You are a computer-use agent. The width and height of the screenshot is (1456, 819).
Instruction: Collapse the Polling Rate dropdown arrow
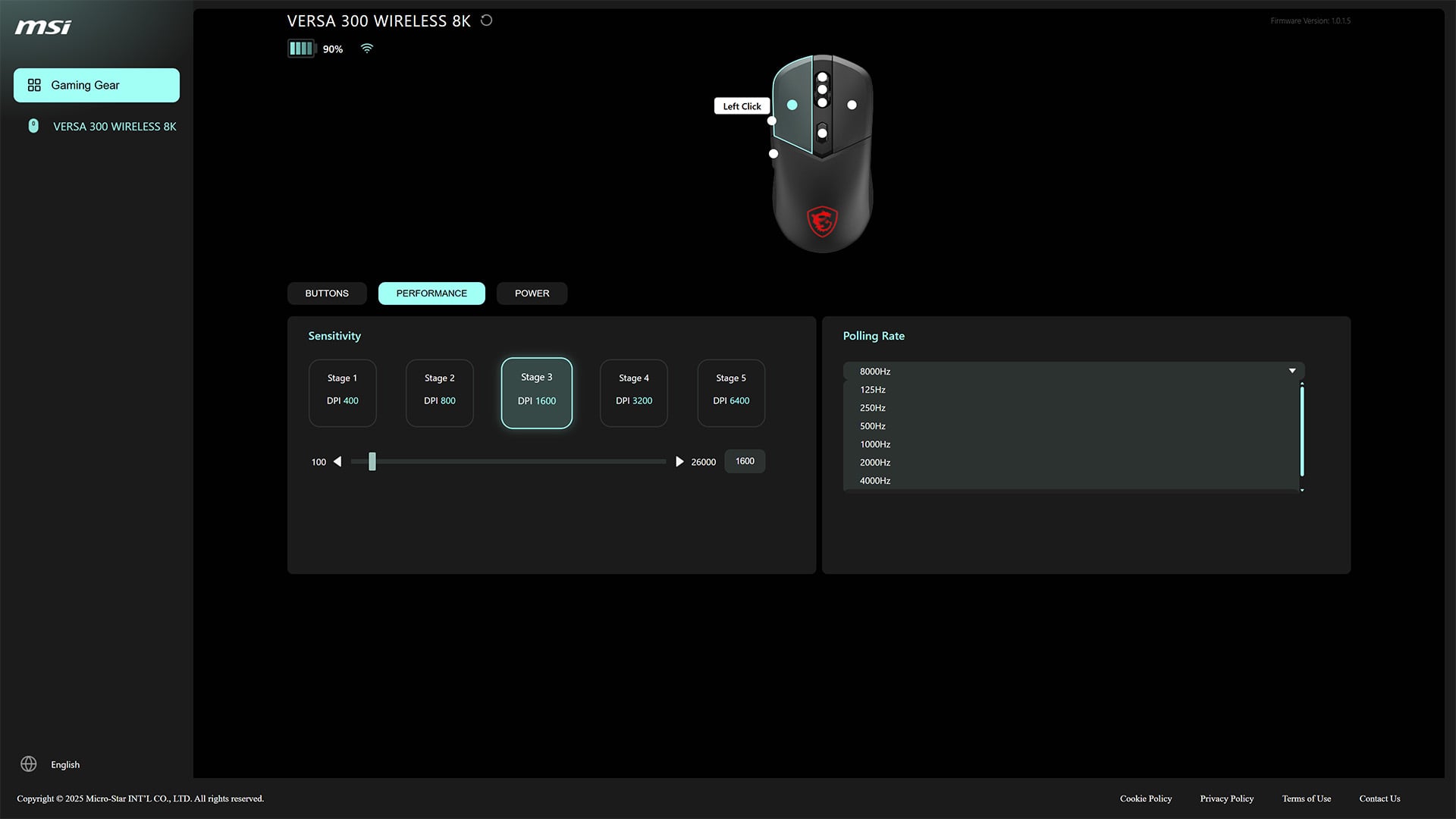(1293, 371)
